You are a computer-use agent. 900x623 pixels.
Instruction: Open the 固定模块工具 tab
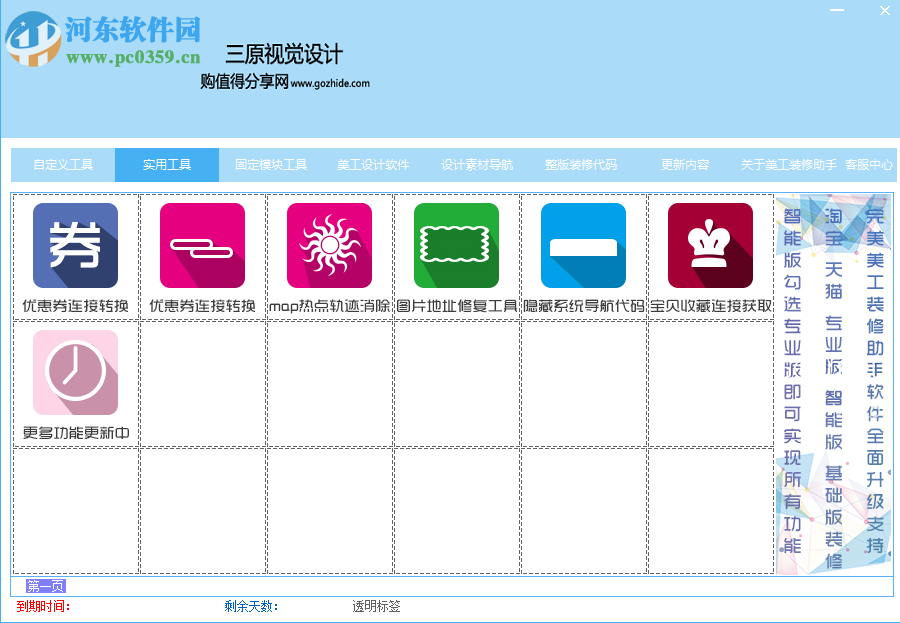(271, 165)
